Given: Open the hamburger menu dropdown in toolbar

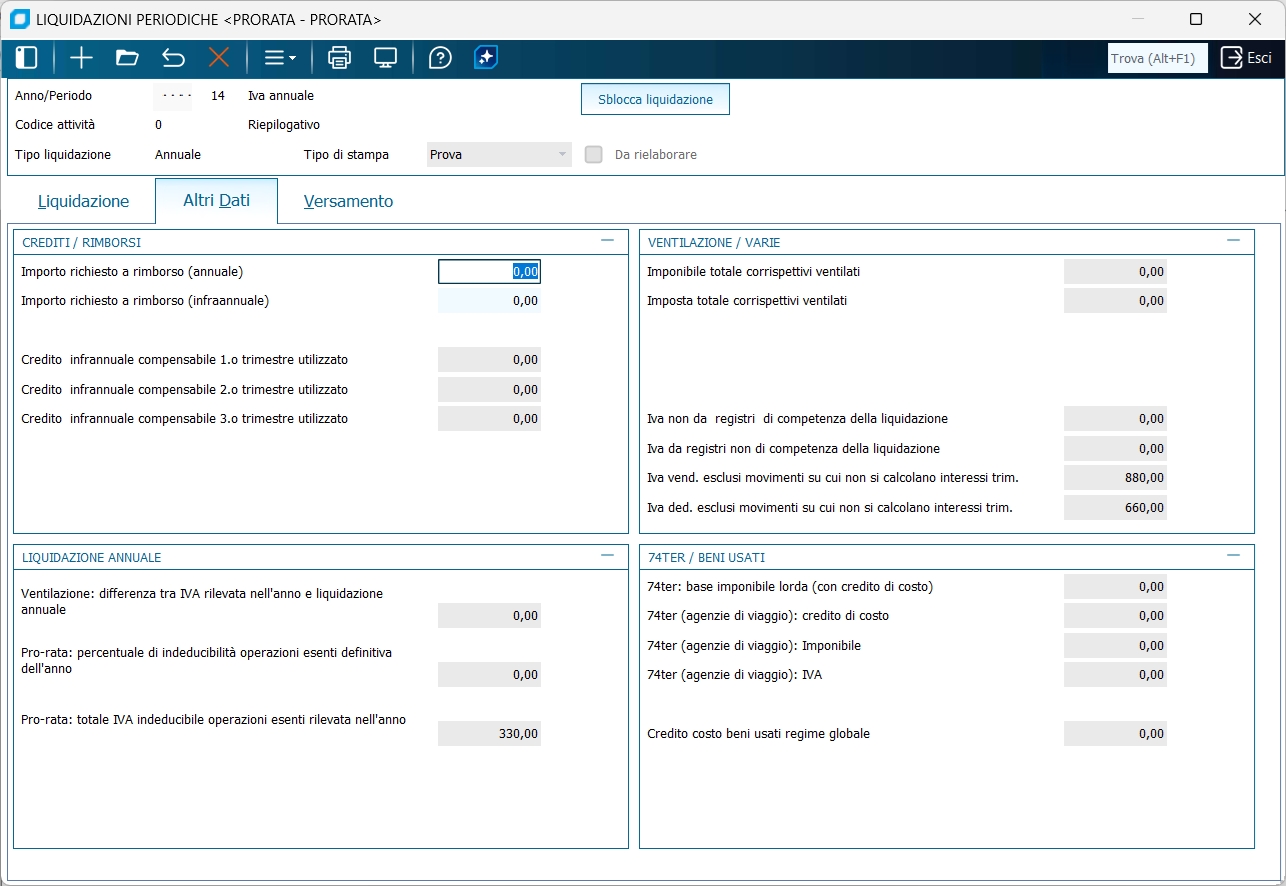Looking at the screenshot, I should [279, 58].
